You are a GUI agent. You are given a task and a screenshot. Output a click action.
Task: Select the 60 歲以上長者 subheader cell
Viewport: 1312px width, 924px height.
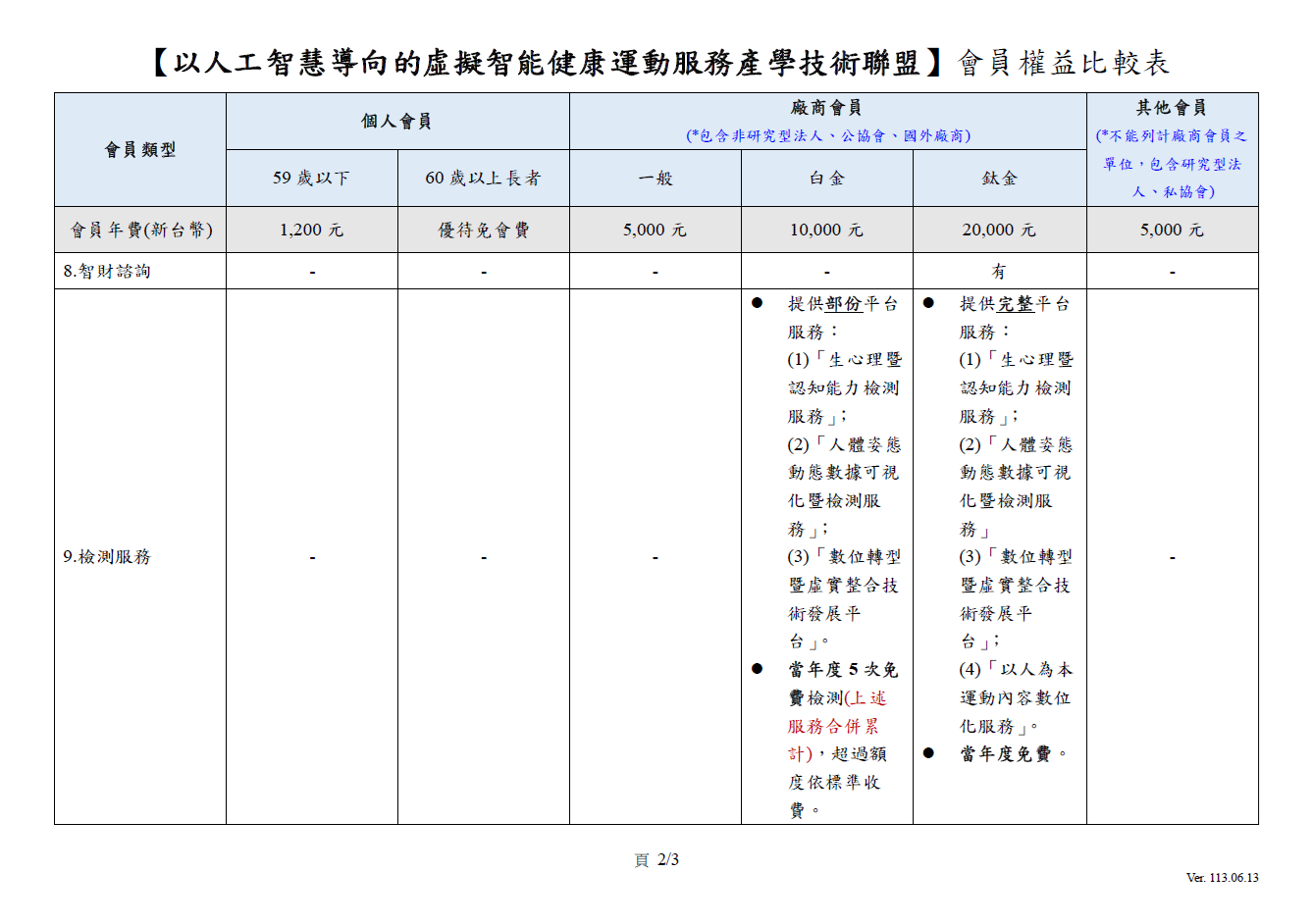(483, 178)
